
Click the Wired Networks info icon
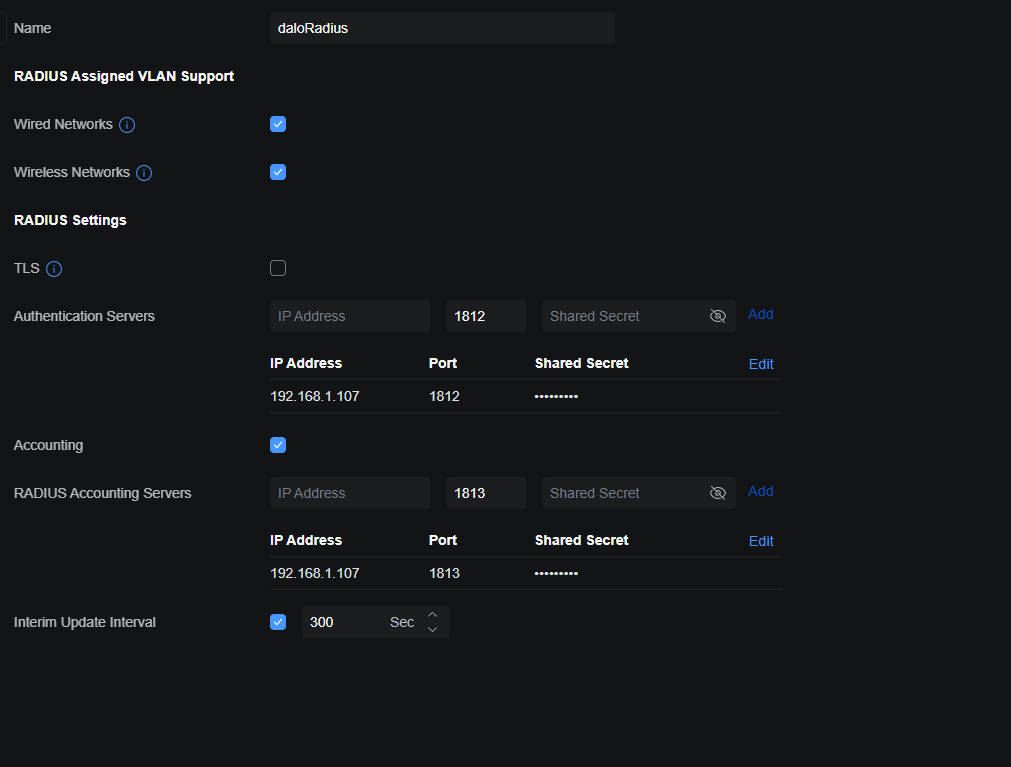click(127, 125)
